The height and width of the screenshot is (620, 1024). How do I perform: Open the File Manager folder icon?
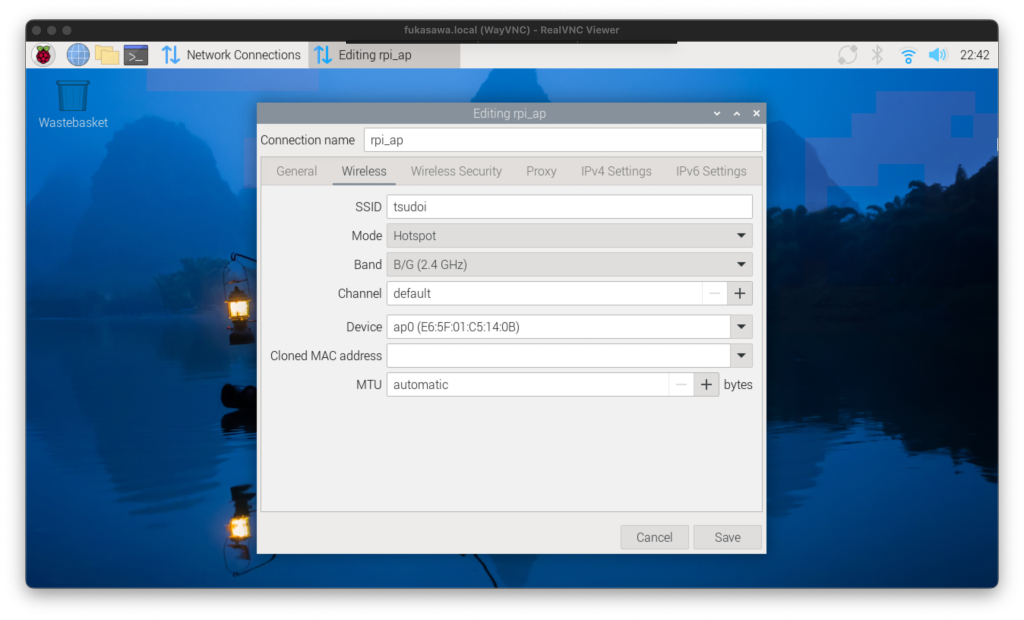(x=107, y=55)
